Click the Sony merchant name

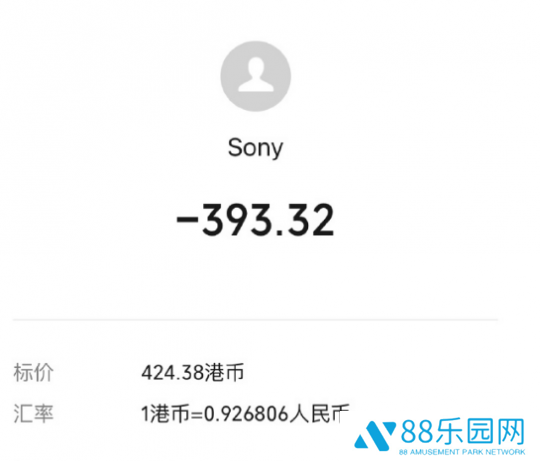(255, 148)
